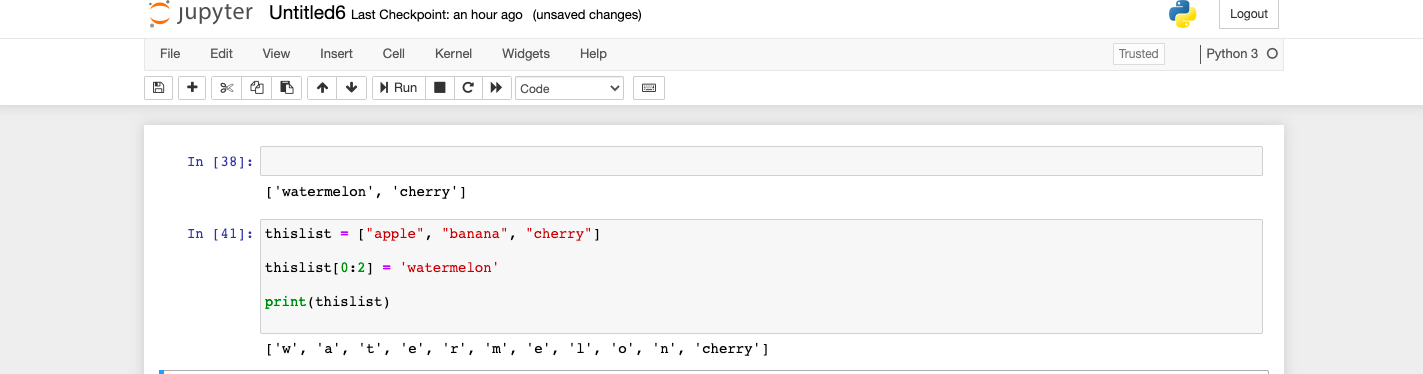
Task: Run the selected cell
Action: [x=398, y=88]
